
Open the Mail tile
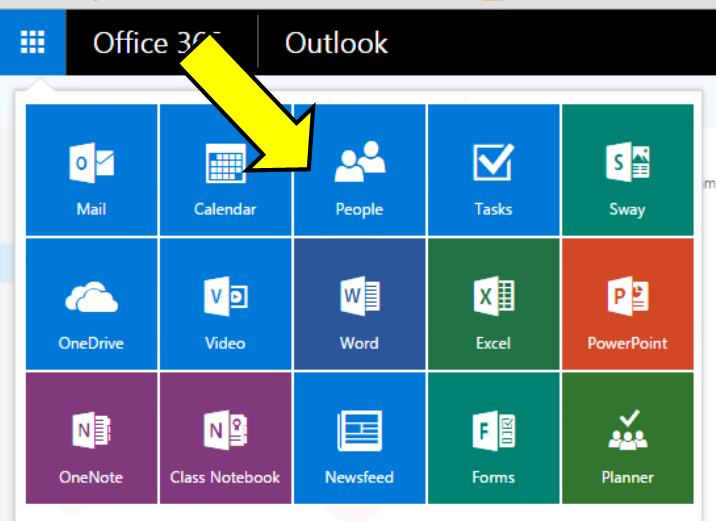[91, 170]
